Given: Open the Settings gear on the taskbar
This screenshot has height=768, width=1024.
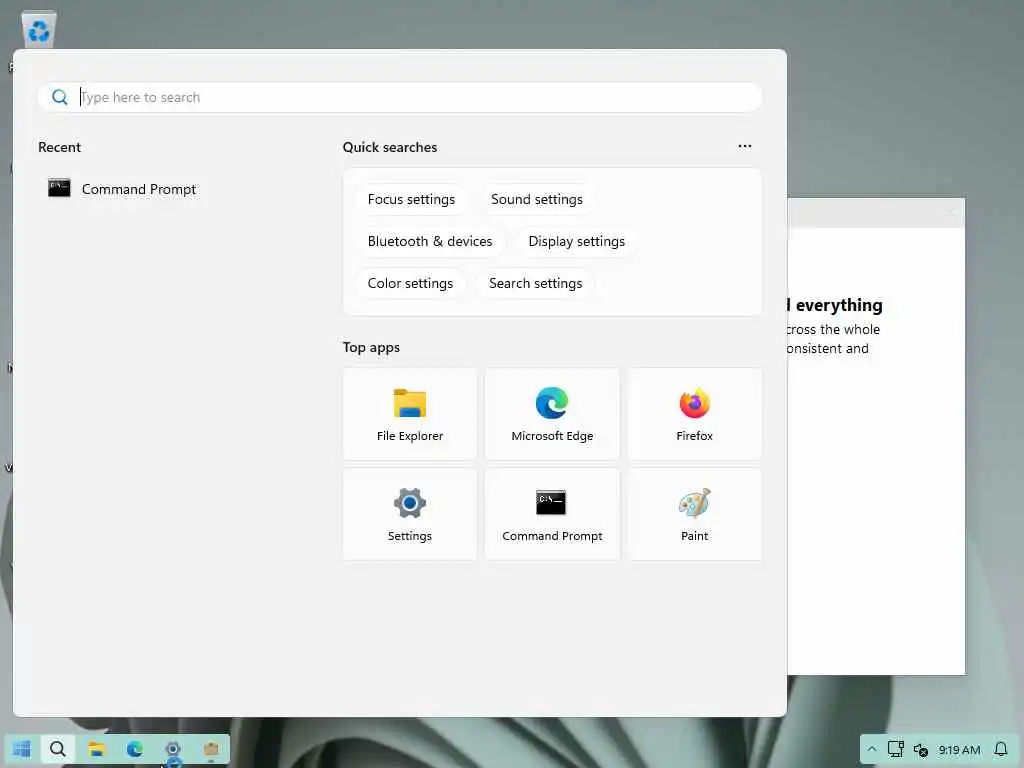Looking at the screenshot, I should tap(173, 749).
